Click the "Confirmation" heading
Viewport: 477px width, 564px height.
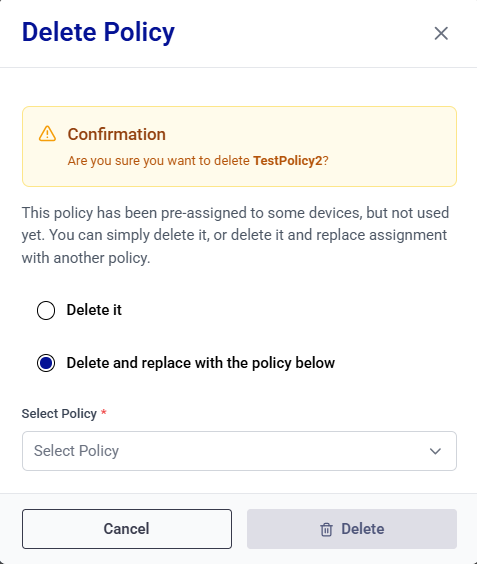point(117,134)
